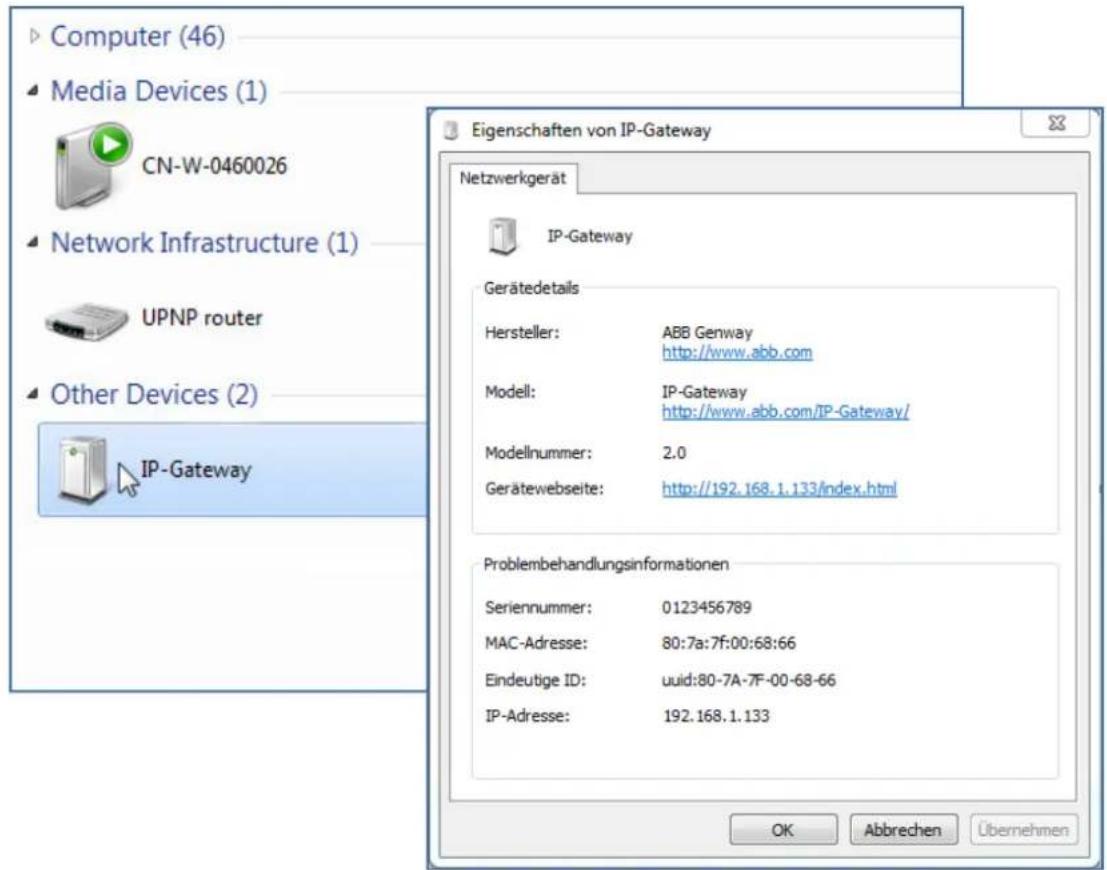Click the Übernehmen button
Image resolution: width=1107 pixels, height=870 pixels.
pos(1024,830)
